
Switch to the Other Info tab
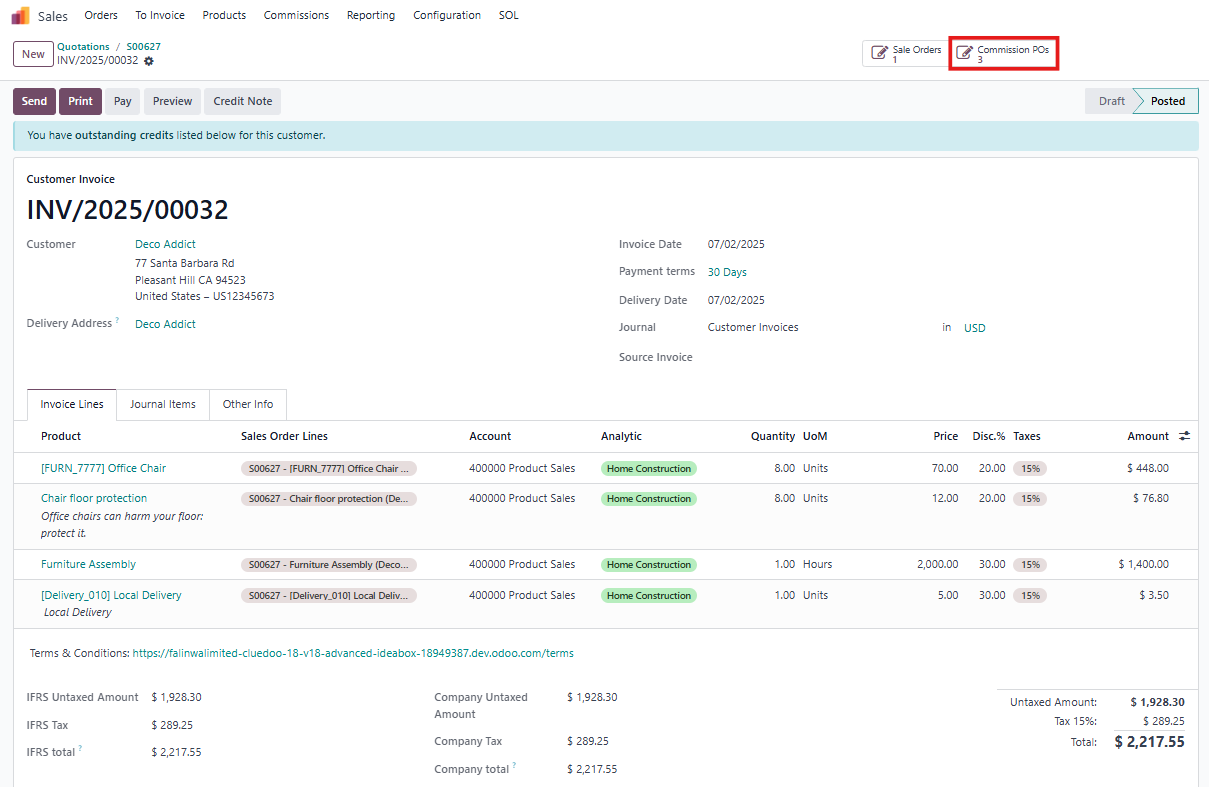pyautogui.click(x=248, y=404)
